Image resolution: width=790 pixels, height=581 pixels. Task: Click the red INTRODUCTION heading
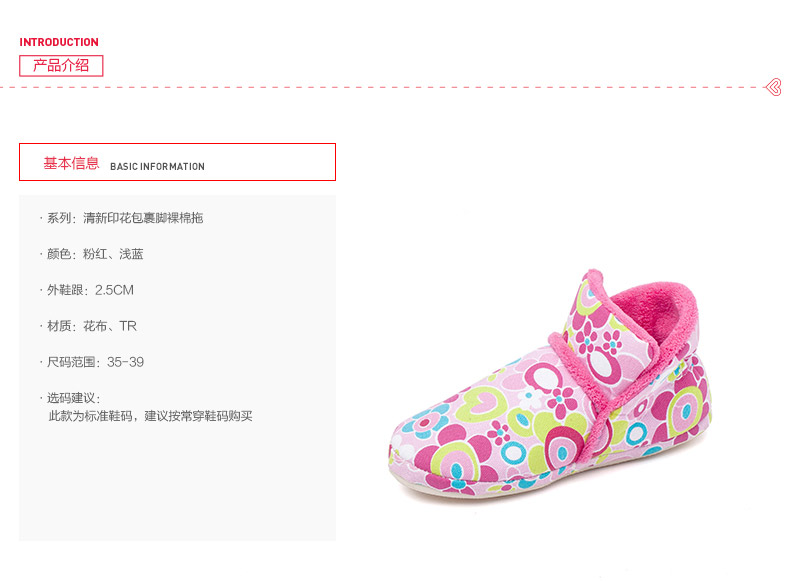click(x=59, y=42)
